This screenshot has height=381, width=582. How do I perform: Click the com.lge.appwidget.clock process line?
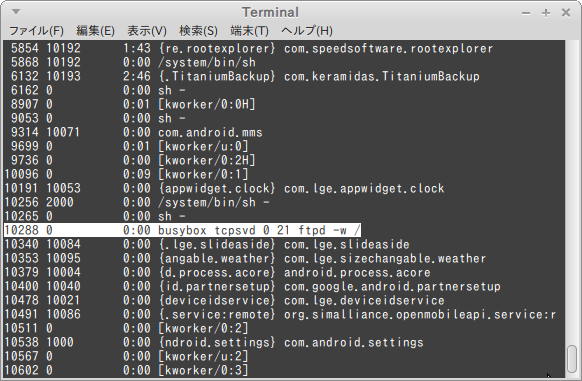coord(224,188)
